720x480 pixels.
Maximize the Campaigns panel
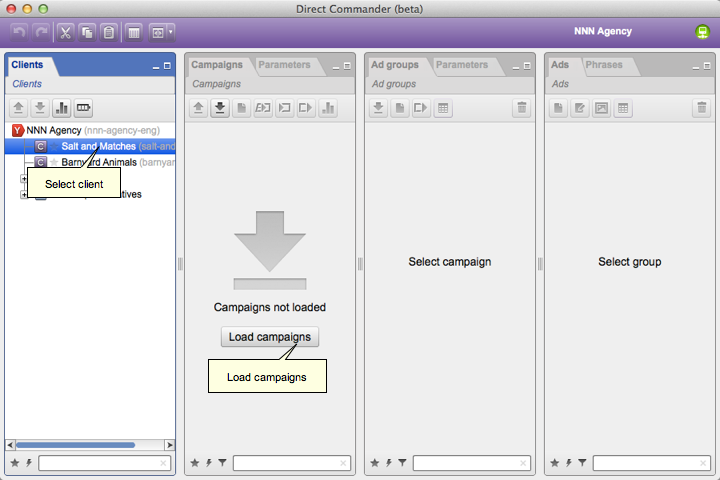[347, 67]
